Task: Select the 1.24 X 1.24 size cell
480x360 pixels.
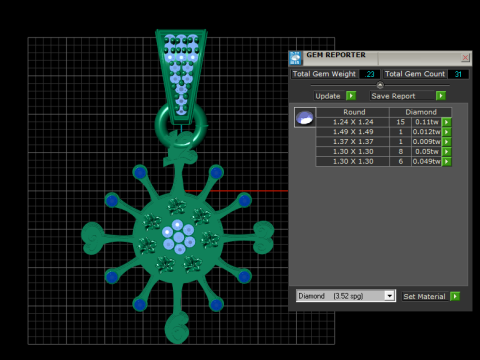Action: click(353, 122)
